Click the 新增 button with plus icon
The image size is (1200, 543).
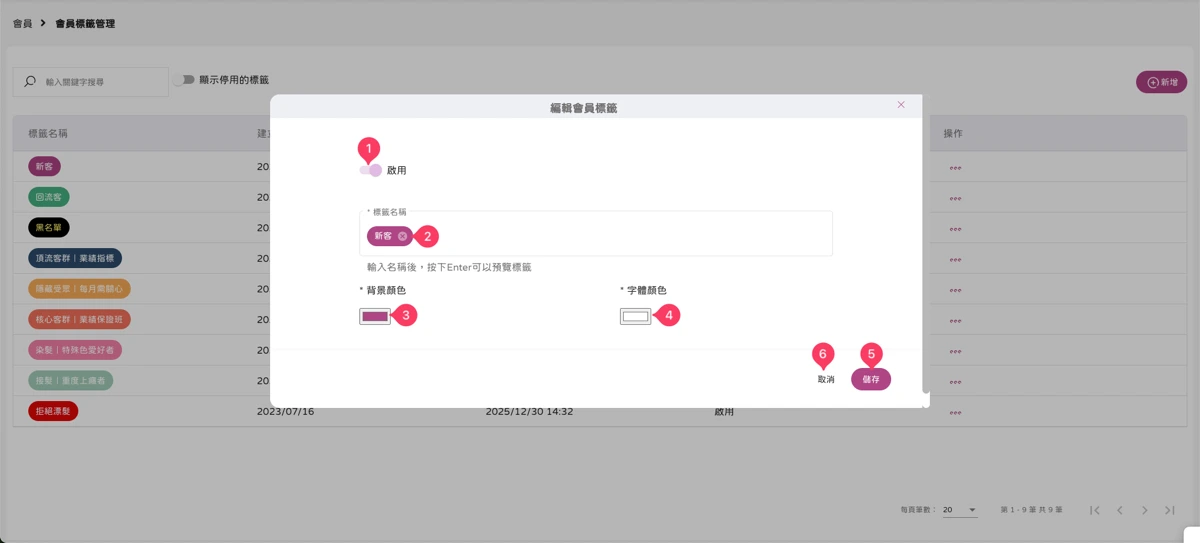[x=1162, y=82]
